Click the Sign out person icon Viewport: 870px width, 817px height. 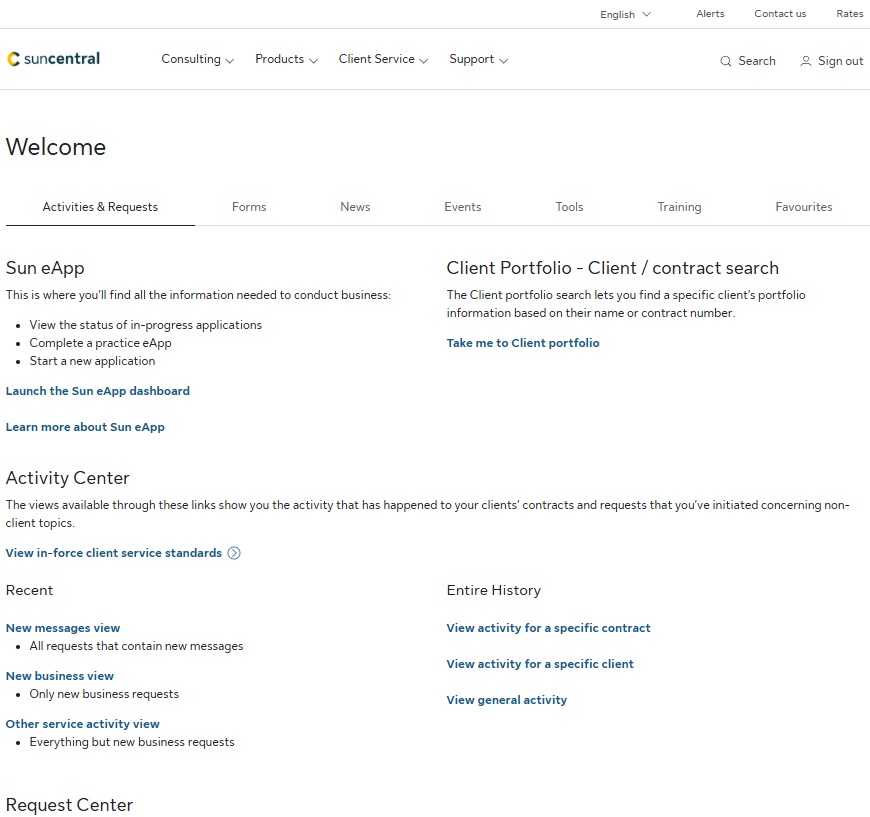(x=806, y=61)
